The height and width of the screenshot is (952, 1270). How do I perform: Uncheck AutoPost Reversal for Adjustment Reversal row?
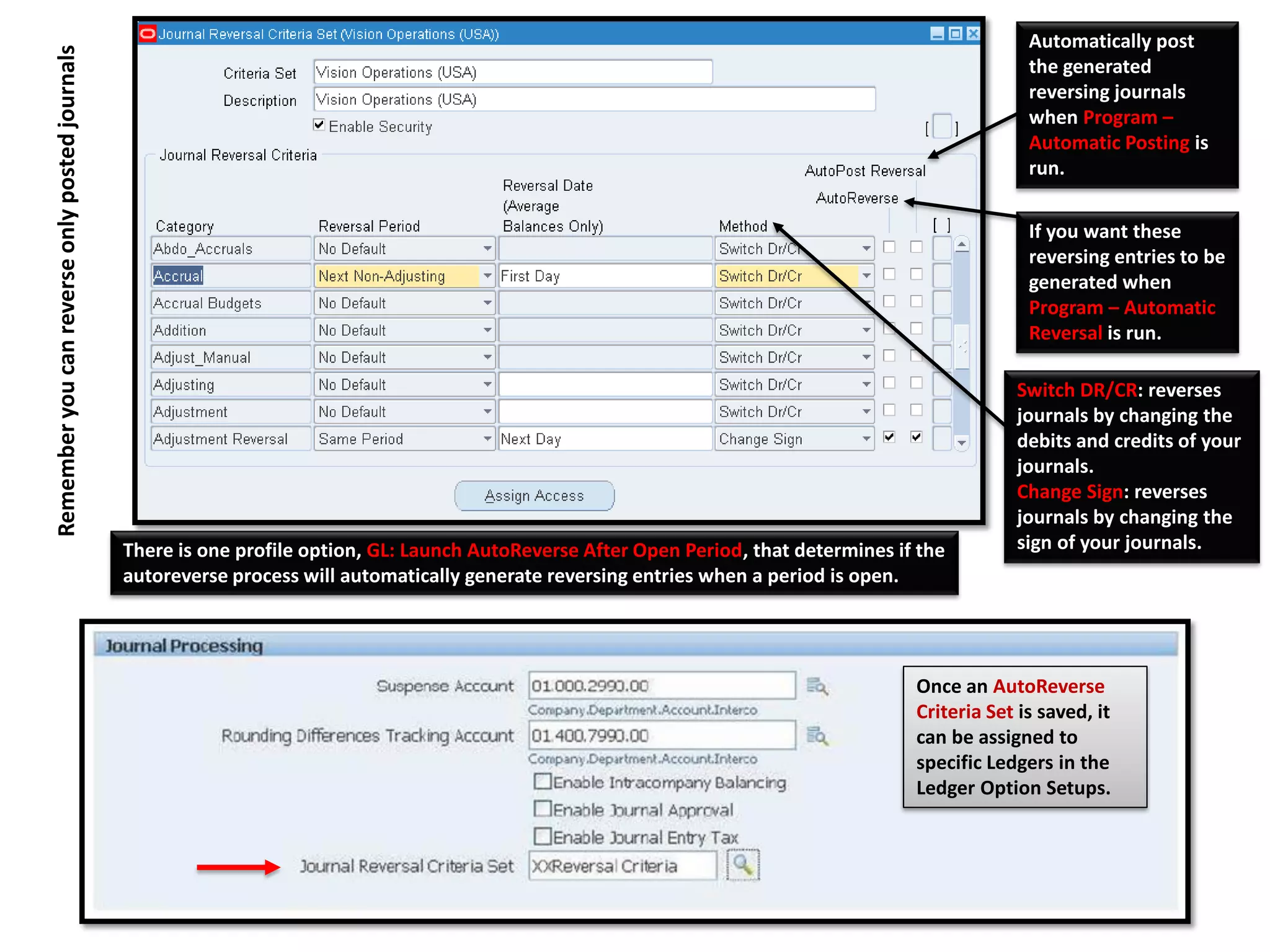click(916, 437)
